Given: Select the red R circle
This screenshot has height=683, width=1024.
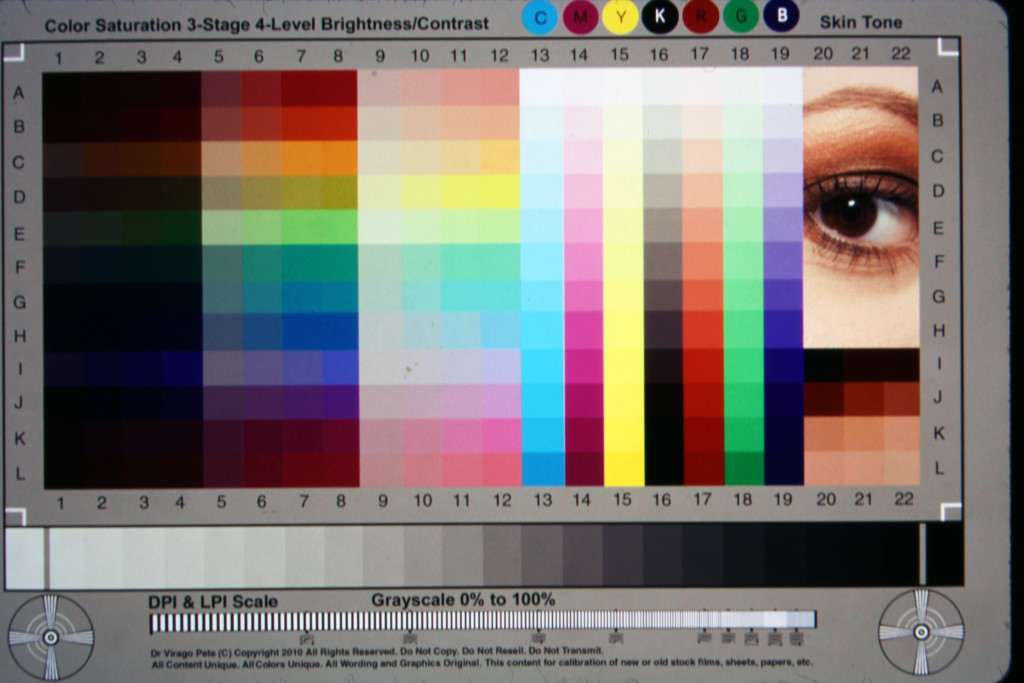Looking at the screenshot, I should point(700,17).
